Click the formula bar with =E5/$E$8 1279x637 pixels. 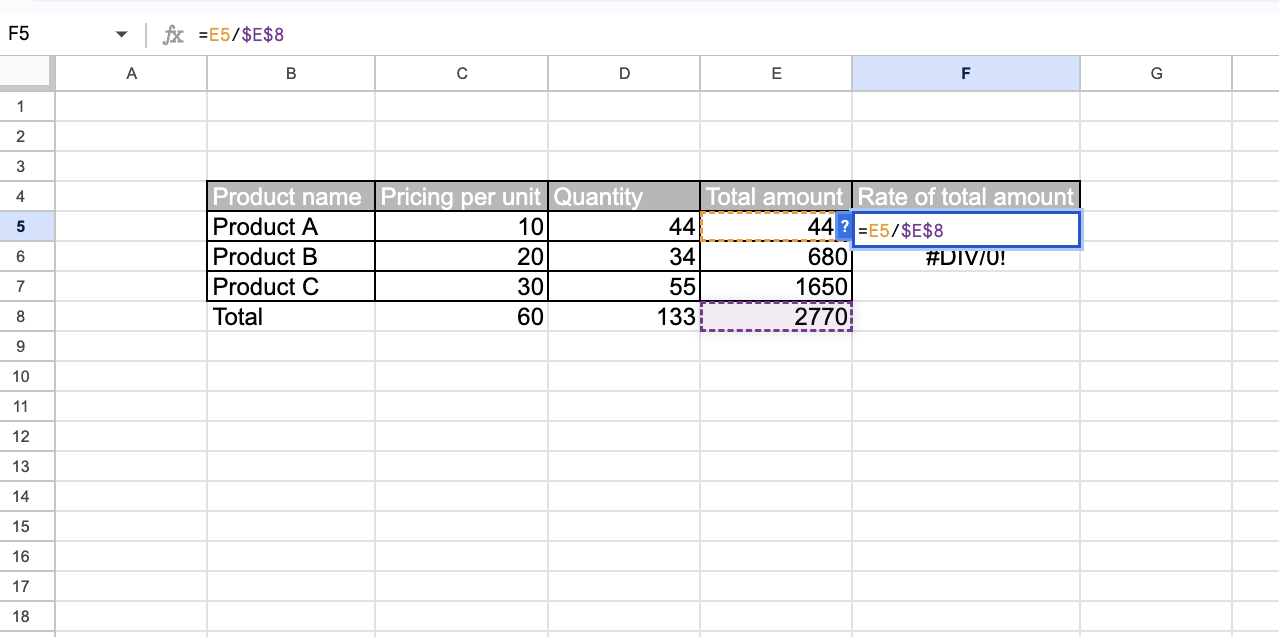click(x=735, y=34)
